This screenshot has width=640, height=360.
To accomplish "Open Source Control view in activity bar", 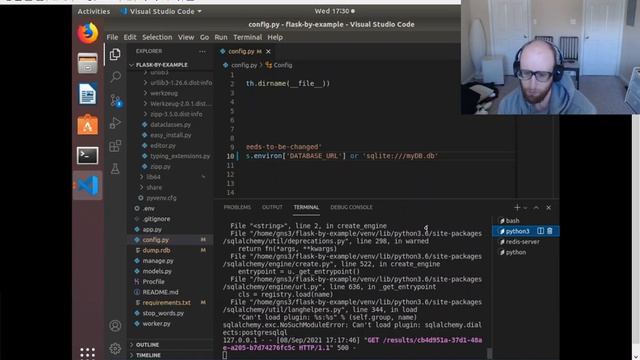I will point(116,100).
